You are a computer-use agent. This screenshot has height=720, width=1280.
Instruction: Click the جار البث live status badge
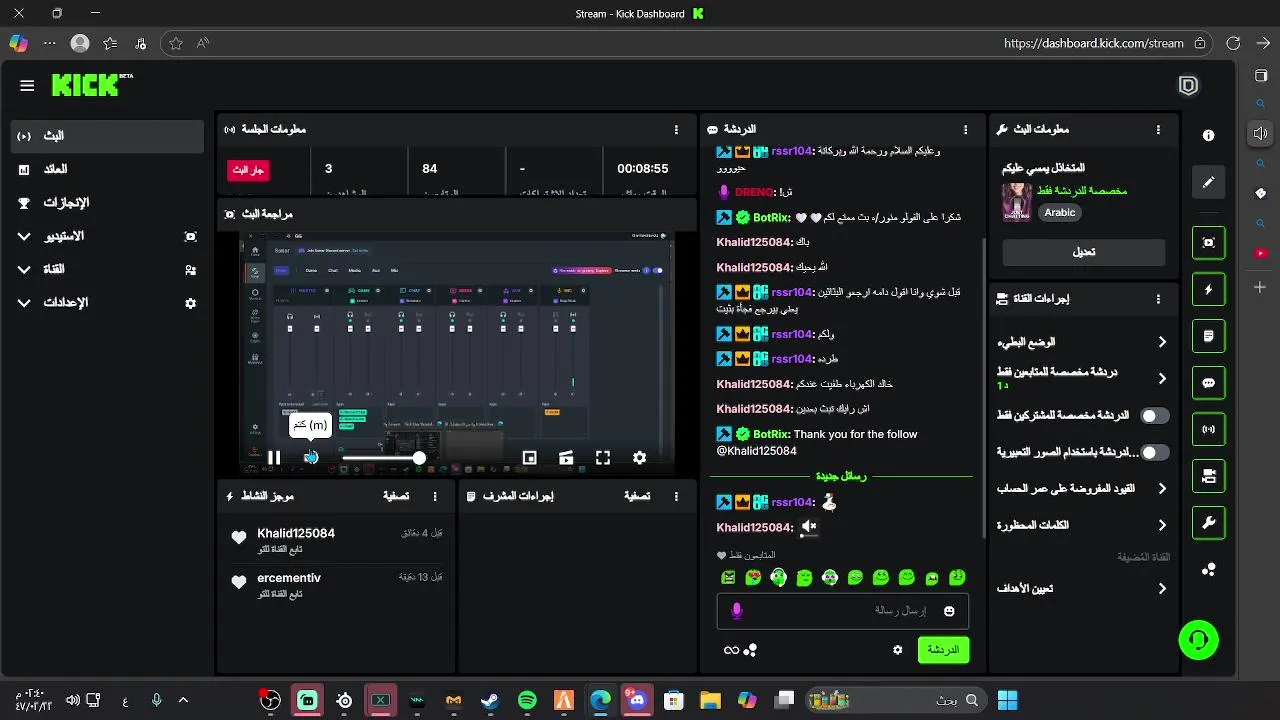click(248, 170)
